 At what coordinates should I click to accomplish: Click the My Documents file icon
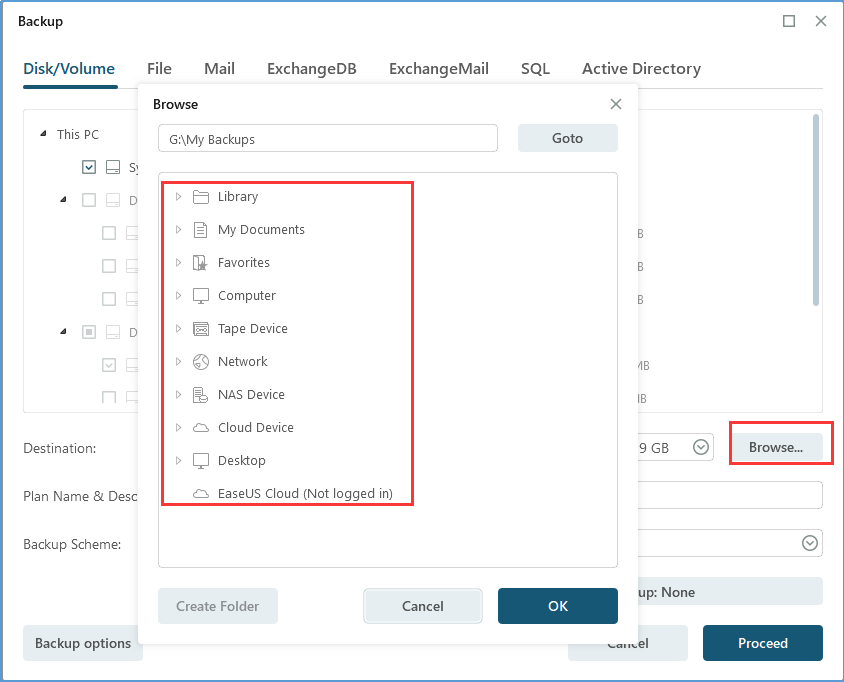click(201, 230)
